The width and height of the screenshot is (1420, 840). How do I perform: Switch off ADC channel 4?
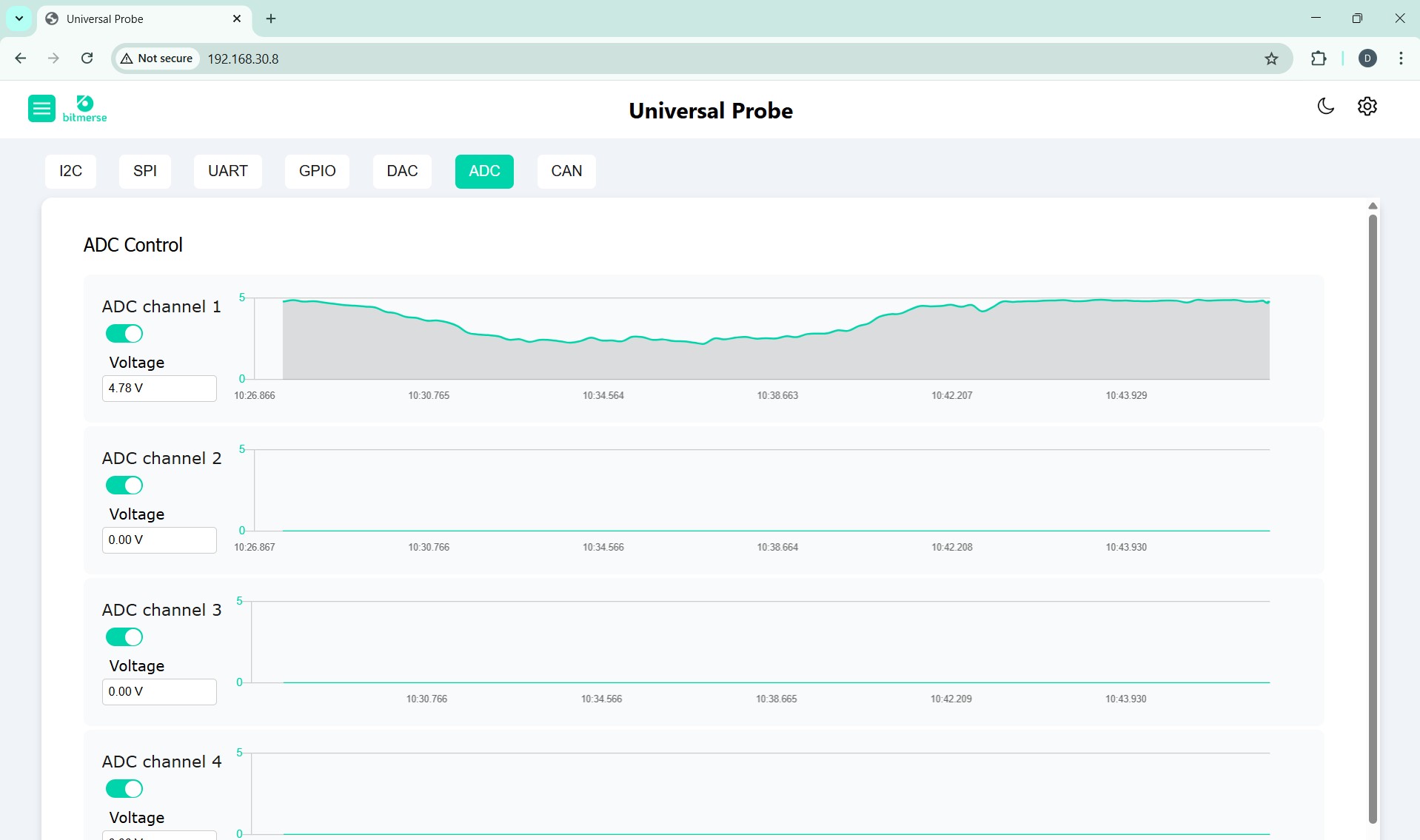point(124,789)
